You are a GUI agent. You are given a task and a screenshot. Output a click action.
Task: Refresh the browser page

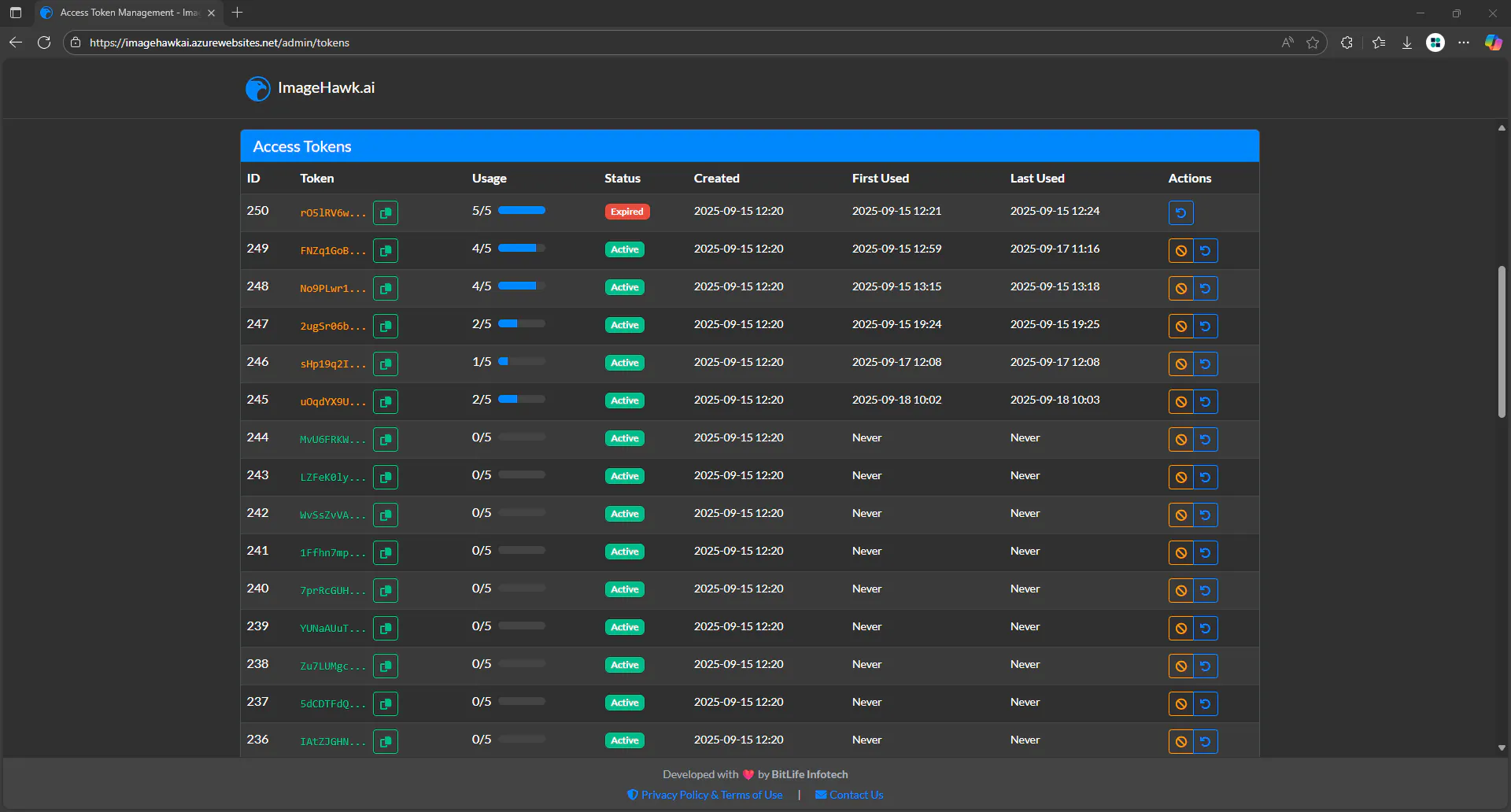pyautogui.click(x=44, y=42)
